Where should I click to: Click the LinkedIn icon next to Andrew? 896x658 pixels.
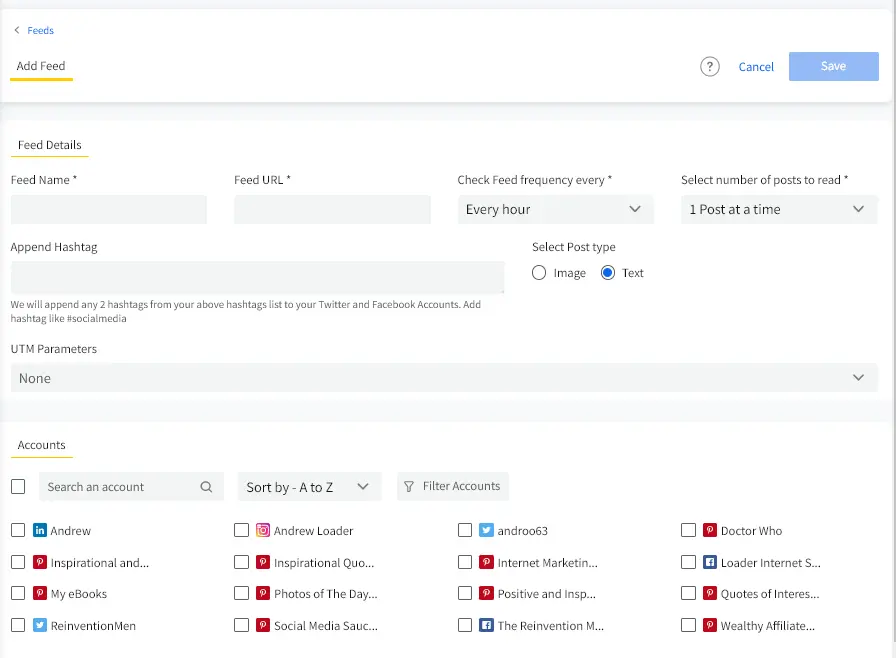[x=40, y=531]
